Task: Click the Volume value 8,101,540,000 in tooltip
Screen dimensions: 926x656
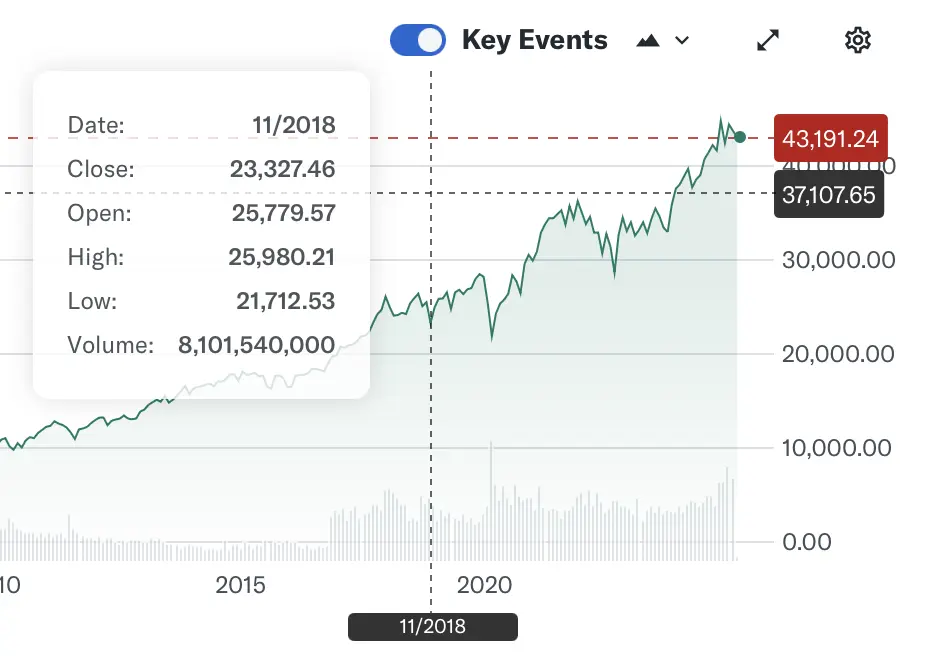Action: click(256, 346)
